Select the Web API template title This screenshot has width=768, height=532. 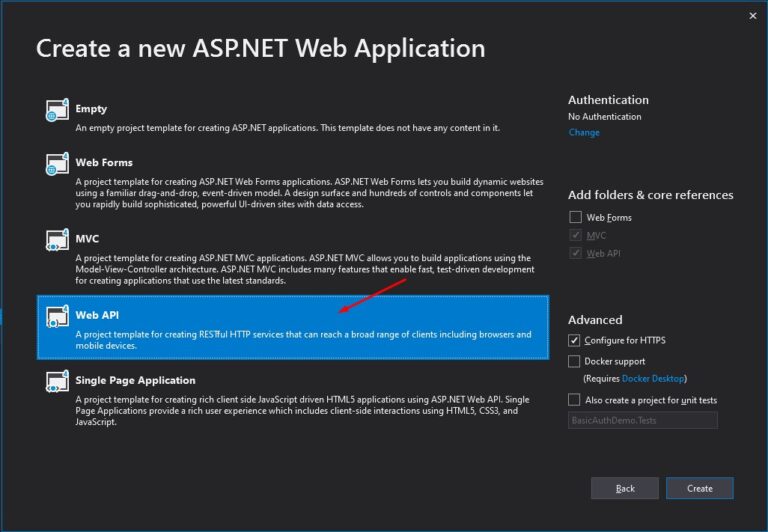97,315
